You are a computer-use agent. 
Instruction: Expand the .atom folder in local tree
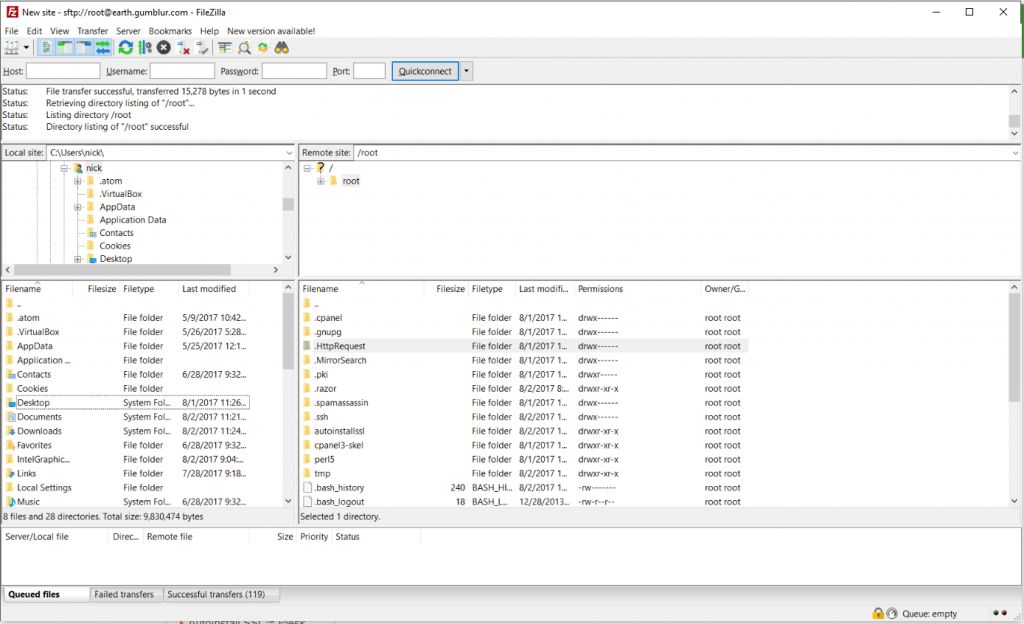[x=78, y=181]
